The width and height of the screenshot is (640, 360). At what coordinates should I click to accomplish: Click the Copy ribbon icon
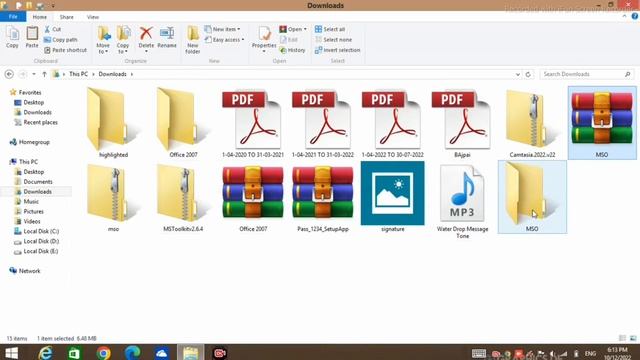pos(12,37)
